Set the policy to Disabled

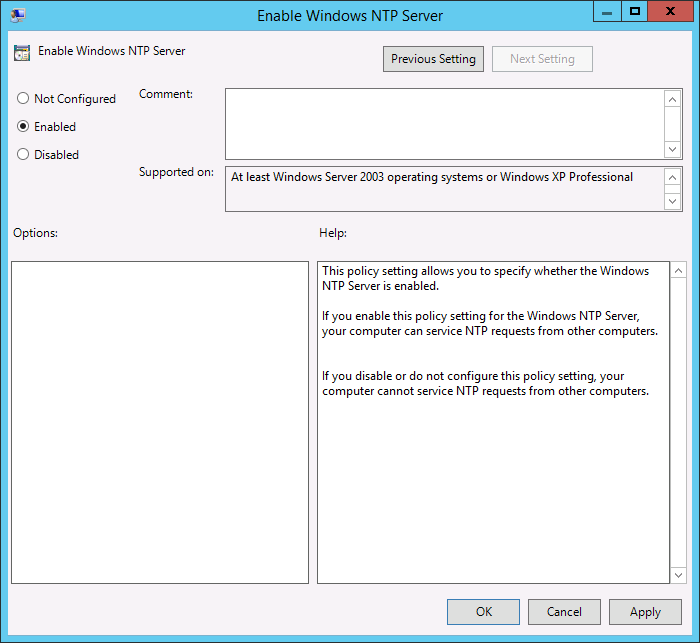pos(23,155)
